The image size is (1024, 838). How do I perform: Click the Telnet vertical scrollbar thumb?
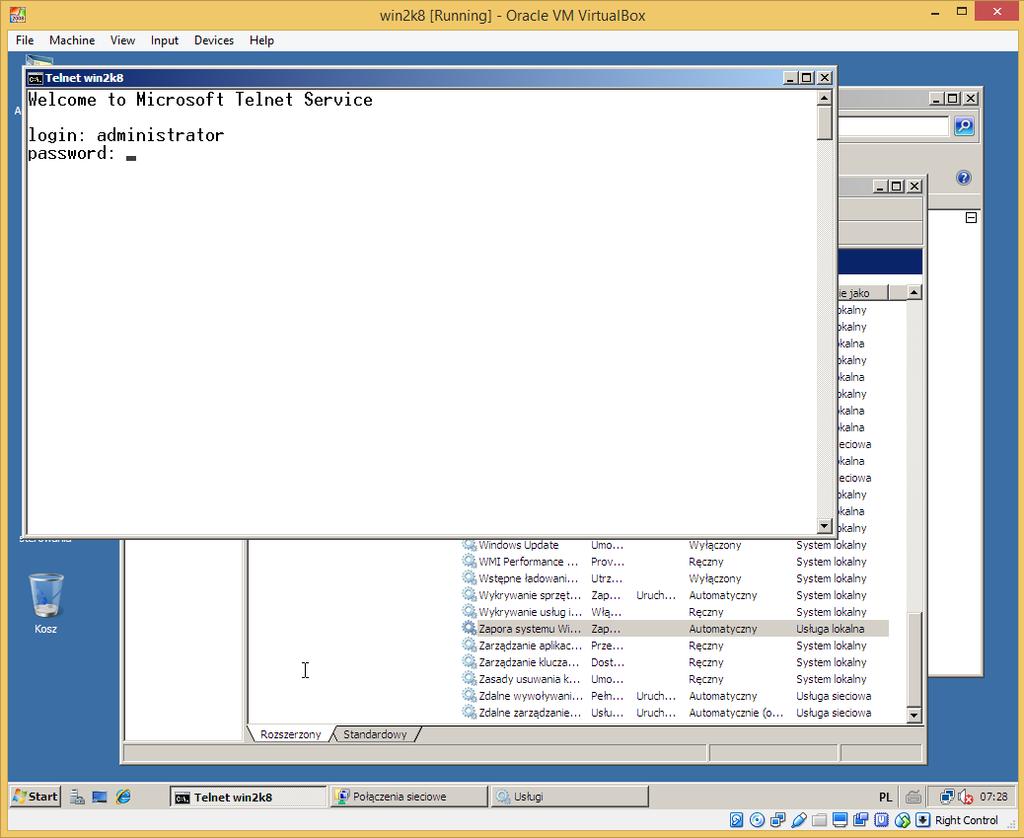824,123
